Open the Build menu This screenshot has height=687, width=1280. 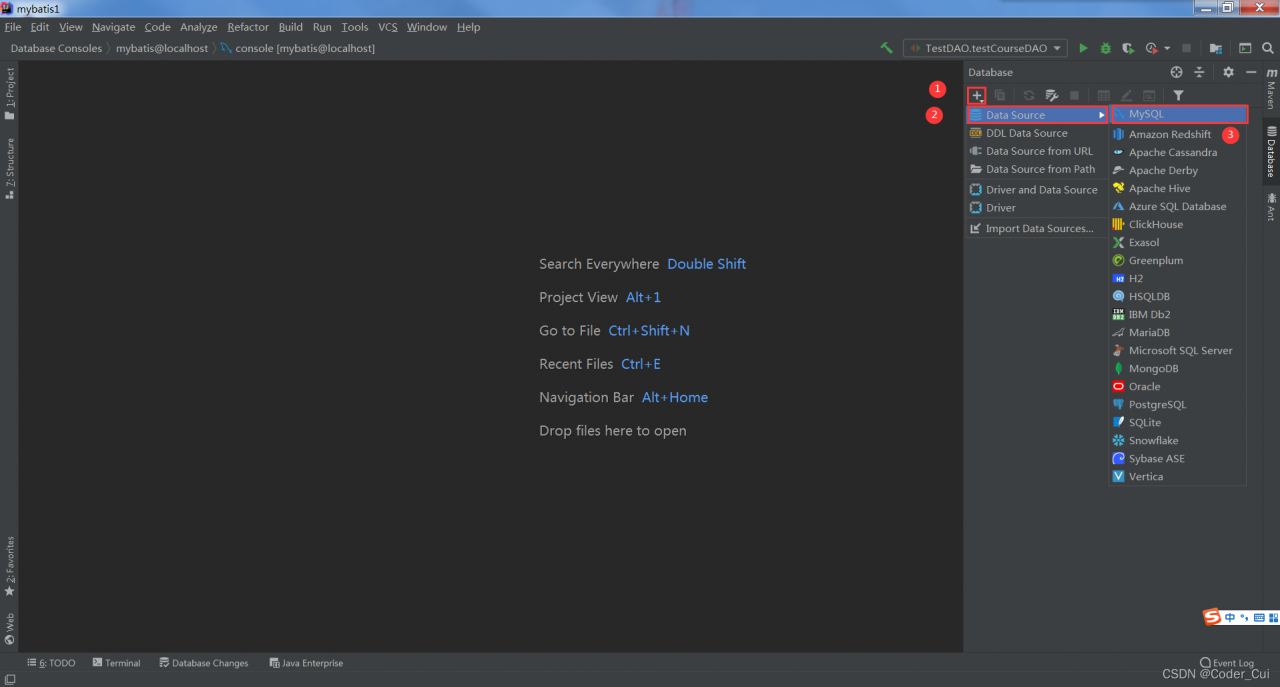tap(291, 27)
